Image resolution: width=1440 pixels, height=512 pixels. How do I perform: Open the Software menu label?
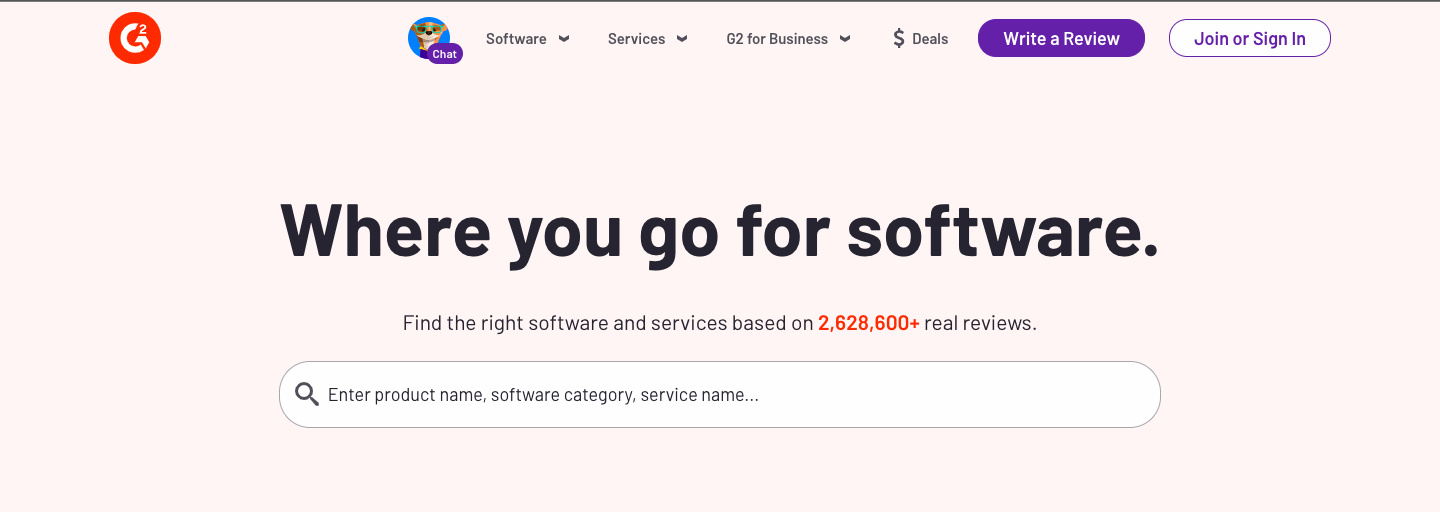click(516, 39)
